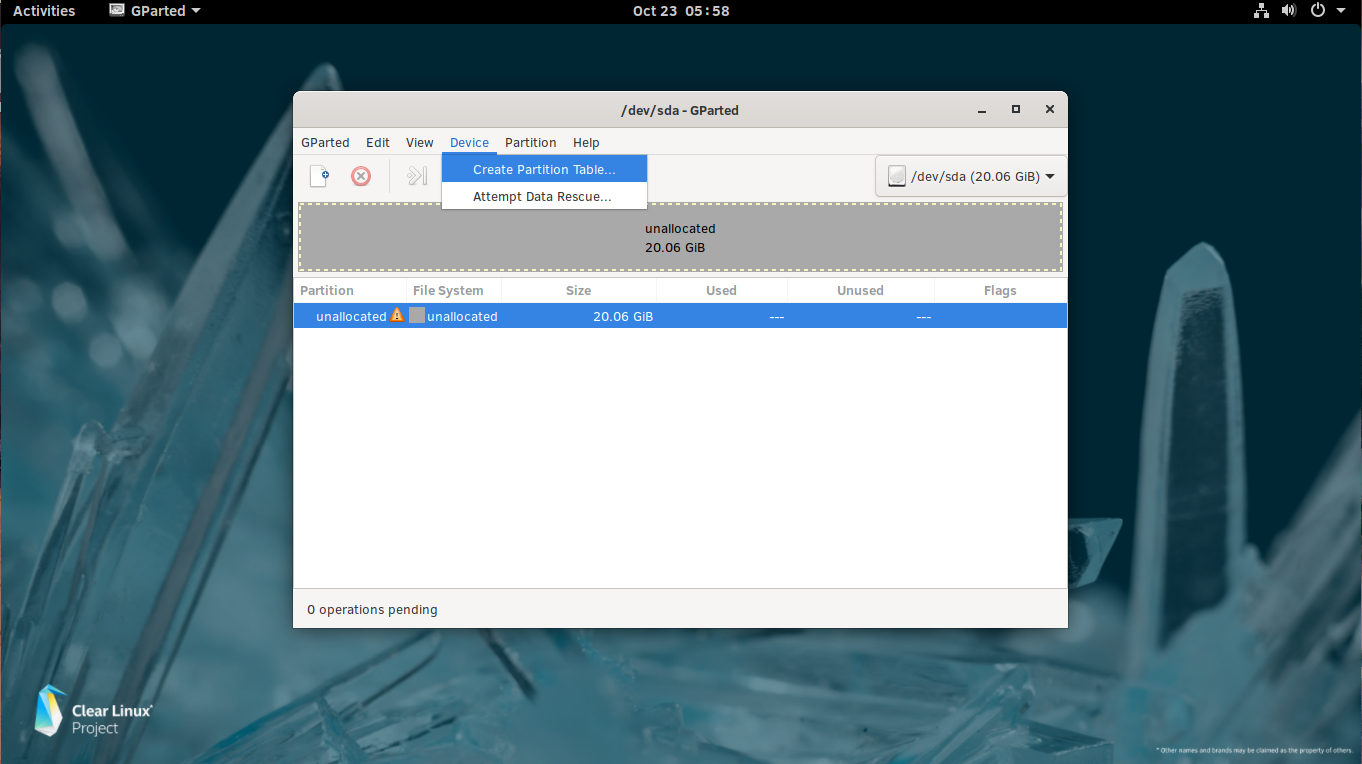
Task: Click the clock Oct 23 05:58
Action: pos(681,11)
